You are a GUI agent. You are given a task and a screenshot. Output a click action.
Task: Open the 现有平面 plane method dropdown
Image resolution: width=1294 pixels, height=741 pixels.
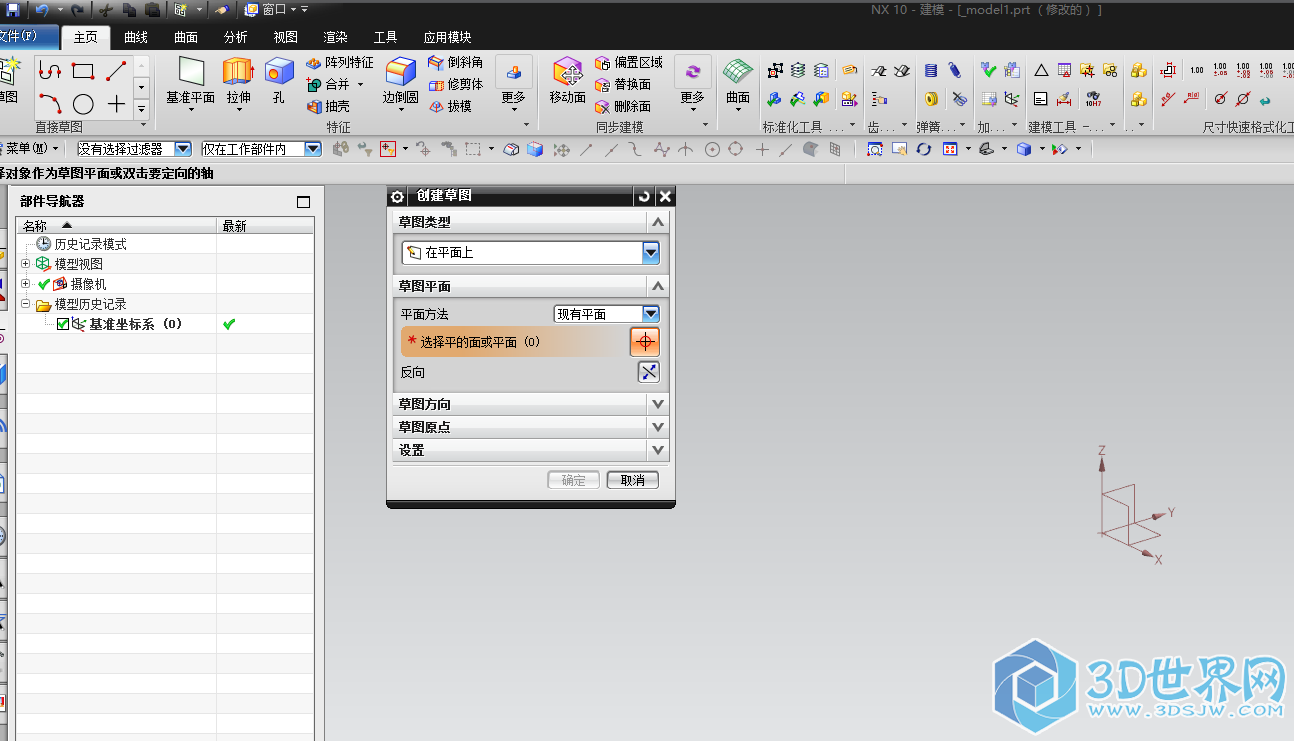click(651, 314)
